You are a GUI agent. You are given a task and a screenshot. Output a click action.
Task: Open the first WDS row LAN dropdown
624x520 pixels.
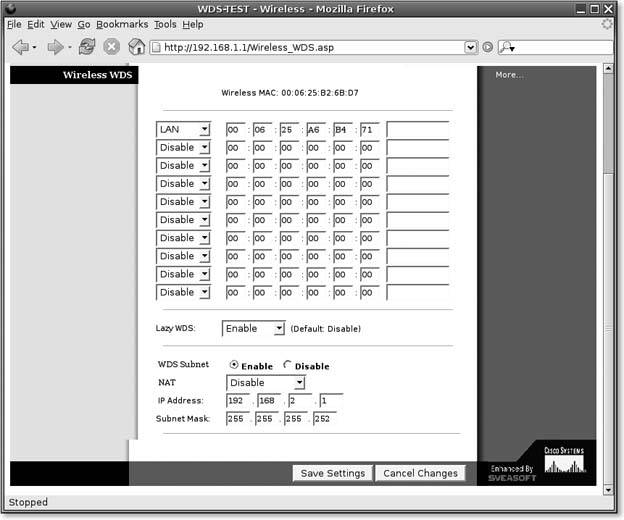[183, 129]
